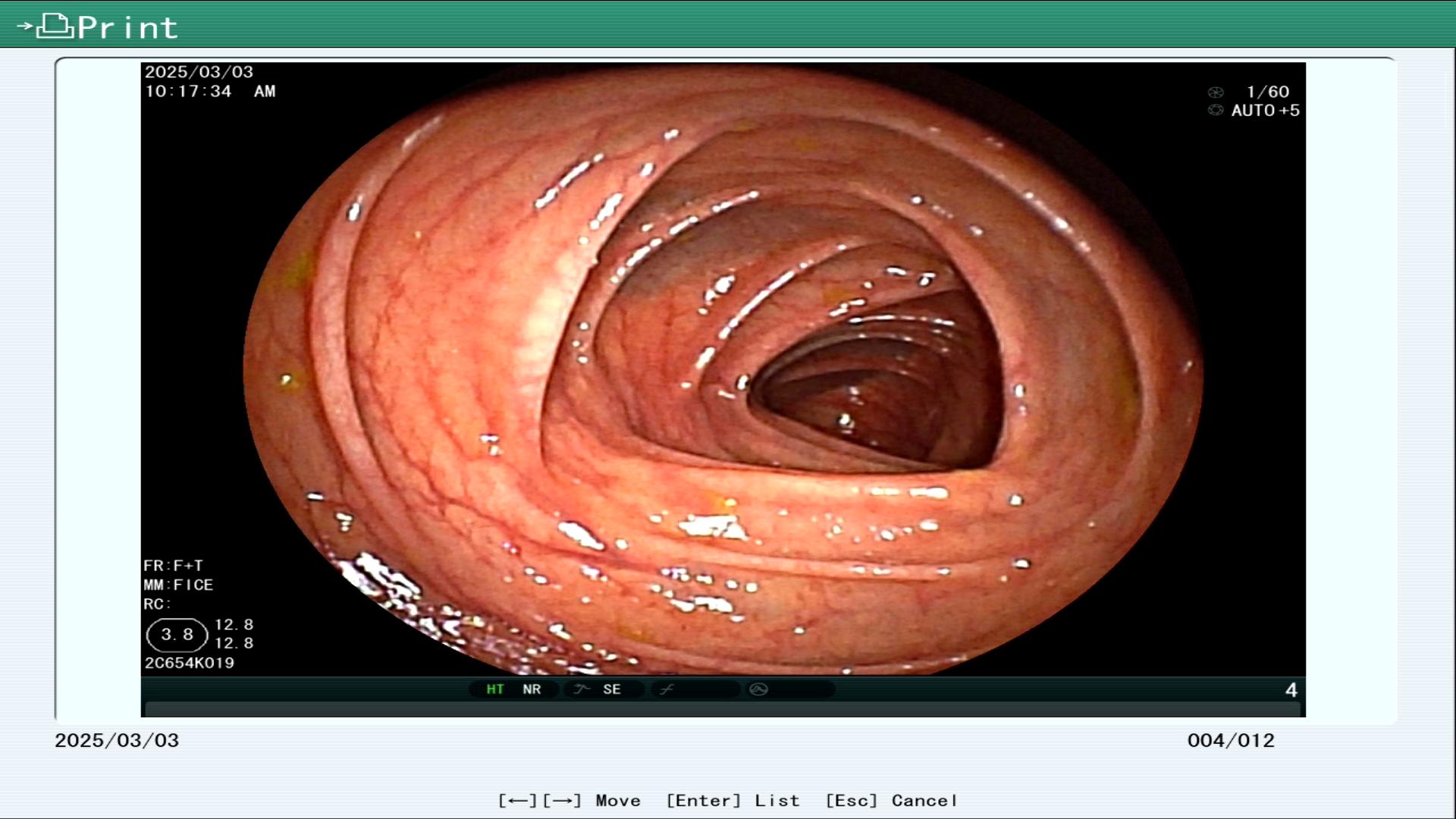Click the MM:FICE label

click(x=178, y=585)
